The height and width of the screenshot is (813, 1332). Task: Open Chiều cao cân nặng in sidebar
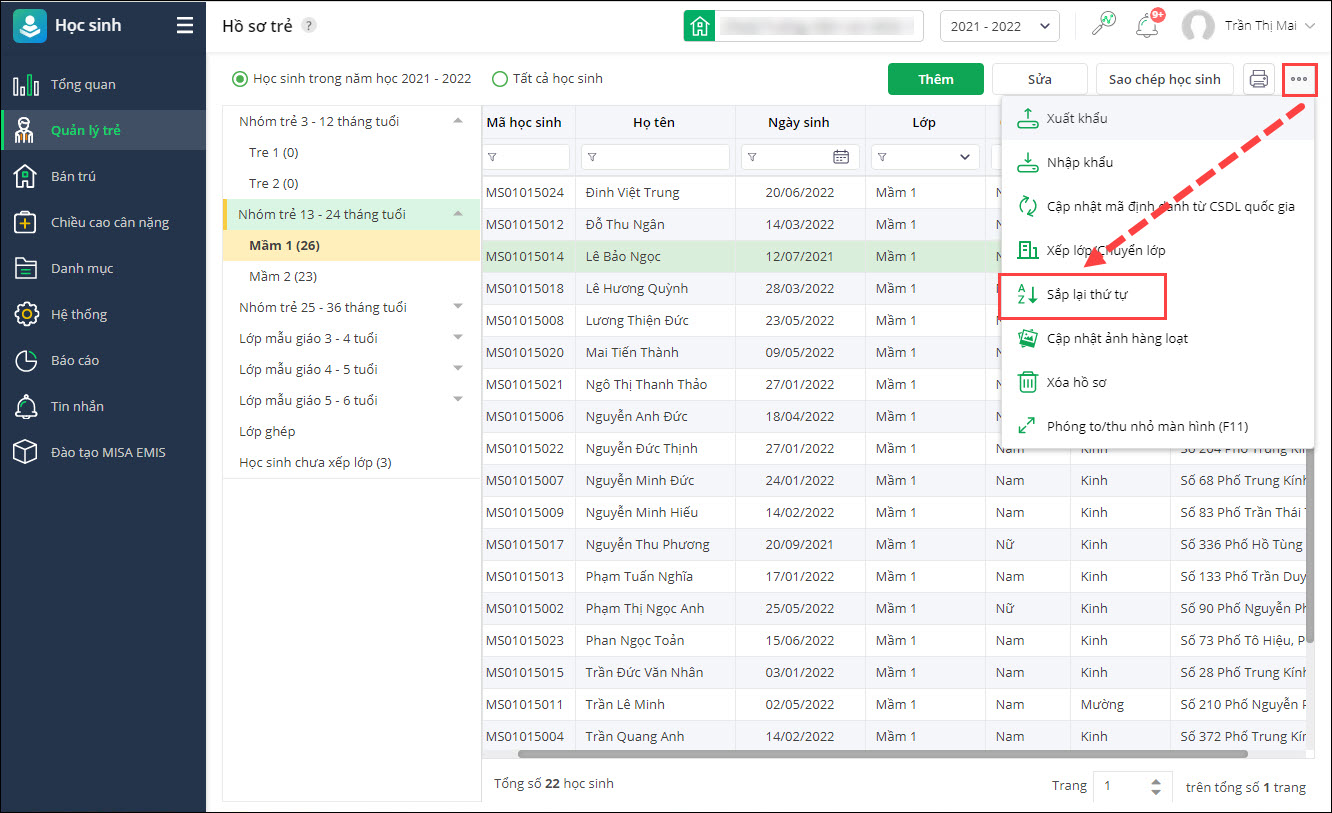[x=110, y=222]
